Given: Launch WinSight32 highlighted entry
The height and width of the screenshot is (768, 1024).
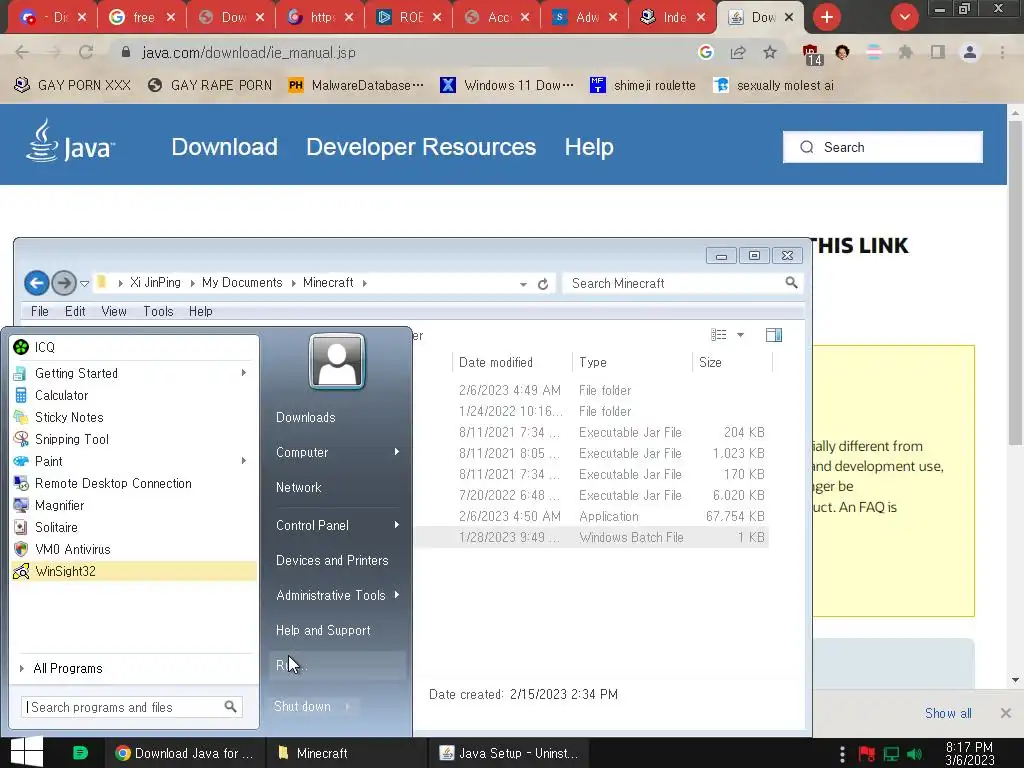Looking at the screenshot, I should [134, 571].
